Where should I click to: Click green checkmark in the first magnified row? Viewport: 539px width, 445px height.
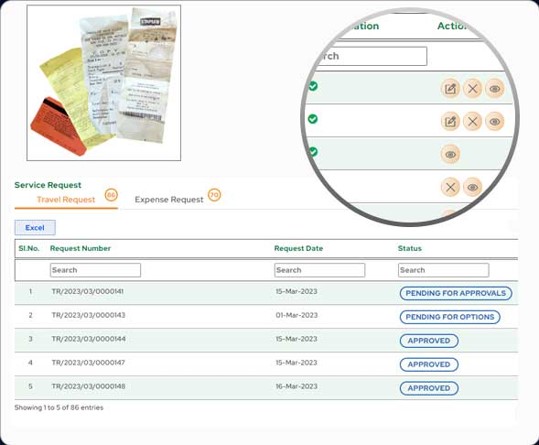pyautogui.click(x=313, y=86)
